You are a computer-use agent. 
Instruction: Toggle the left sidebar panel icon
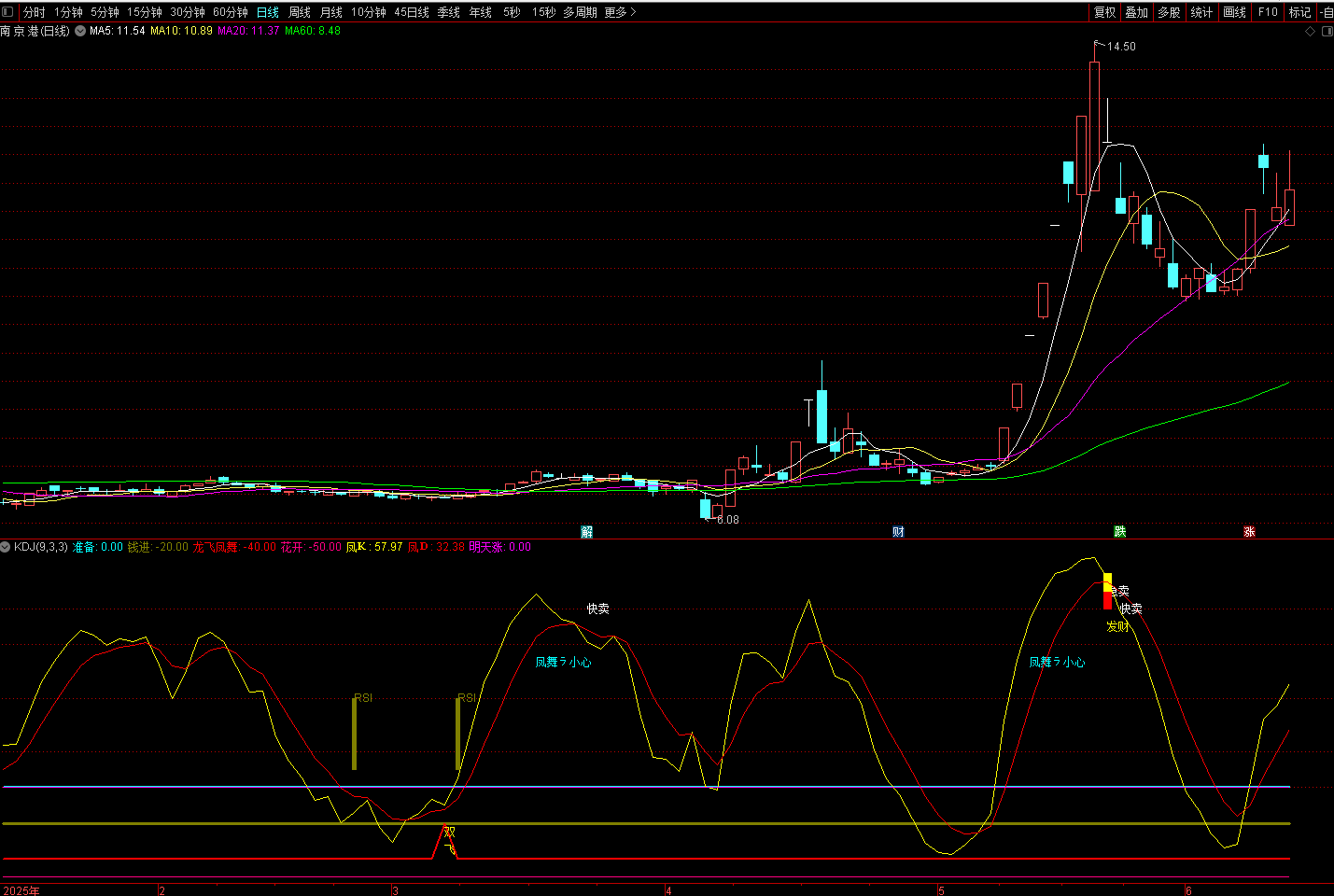click(8, 12)
